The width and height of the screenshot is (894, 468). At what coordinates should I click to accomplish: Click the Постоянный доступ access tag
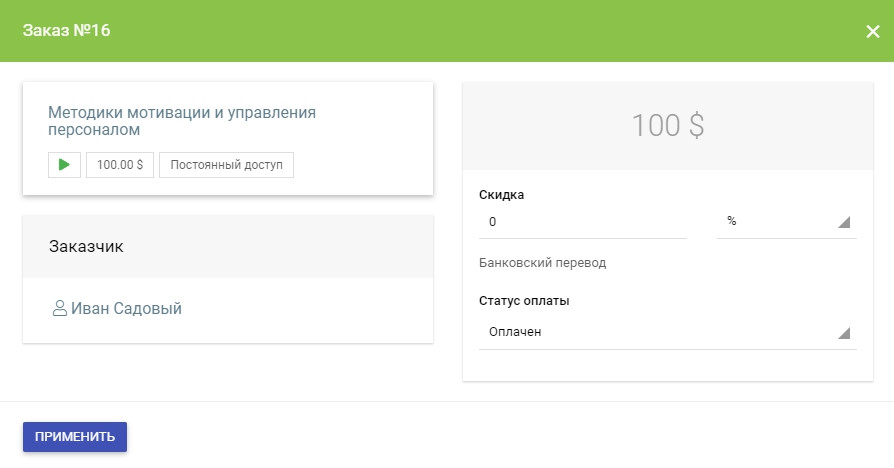click(227, 165)
